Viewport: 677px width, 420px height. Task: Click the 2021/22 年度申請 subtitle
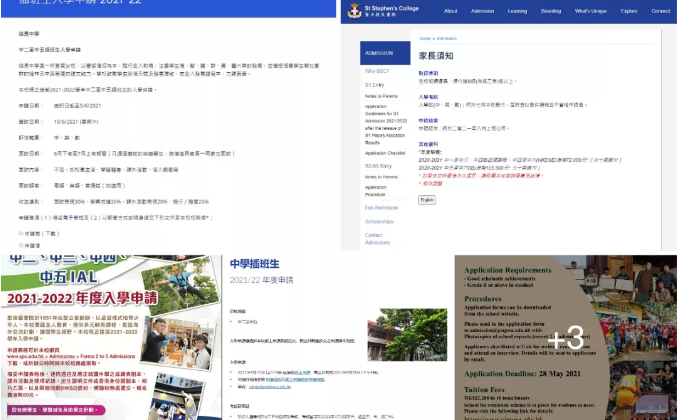click(x=261, y=280)
